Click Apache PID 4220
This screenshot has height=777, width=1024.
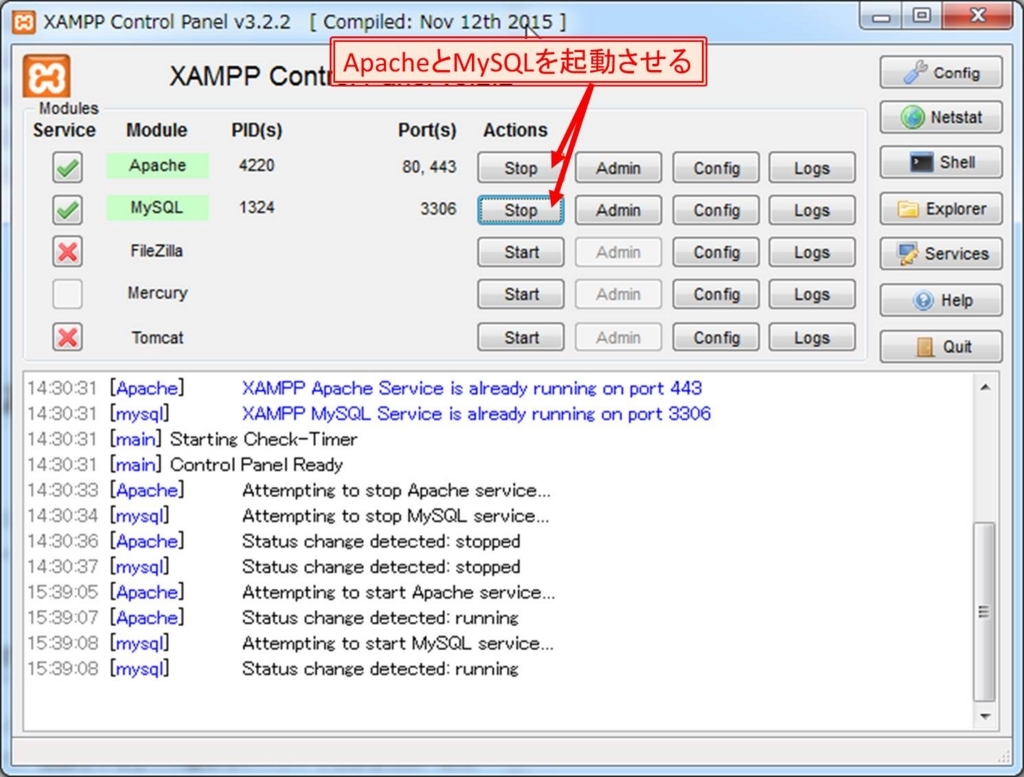[x=257, y=165]
